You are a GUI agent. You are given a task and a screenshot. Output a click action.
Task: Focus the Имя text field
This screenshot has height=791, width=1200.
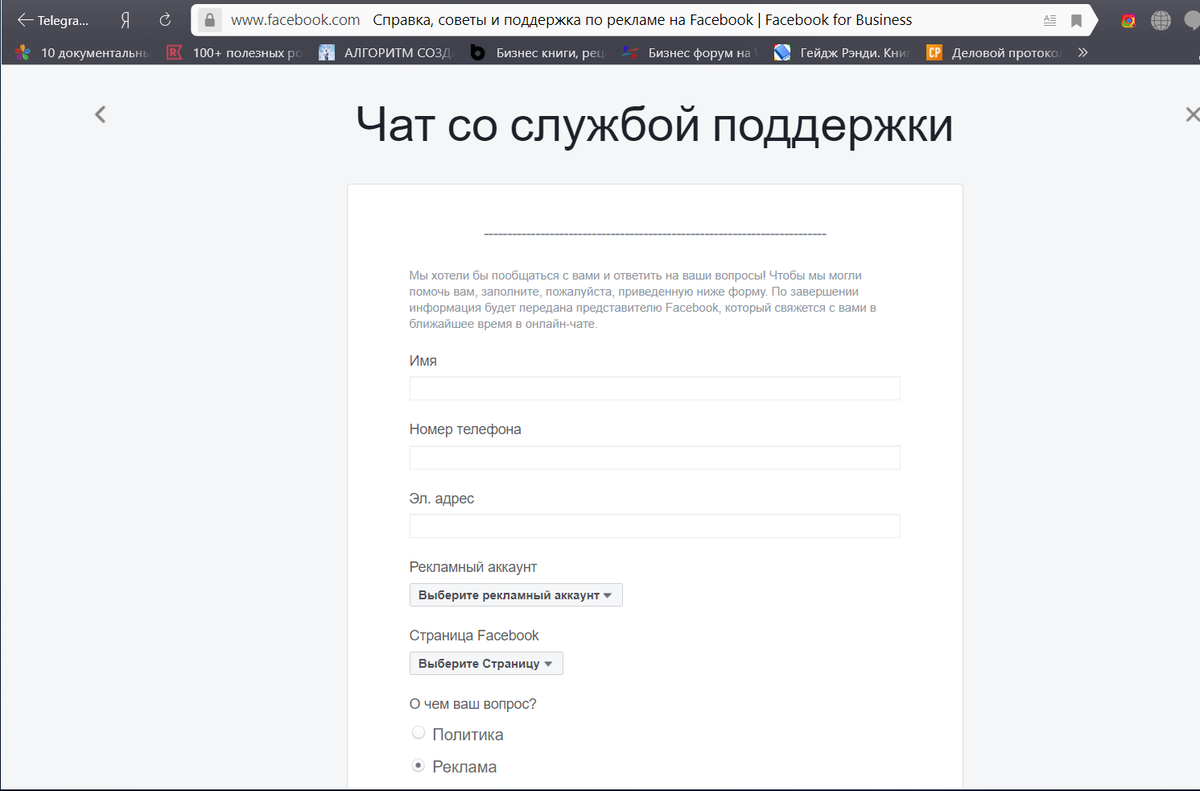655,388
